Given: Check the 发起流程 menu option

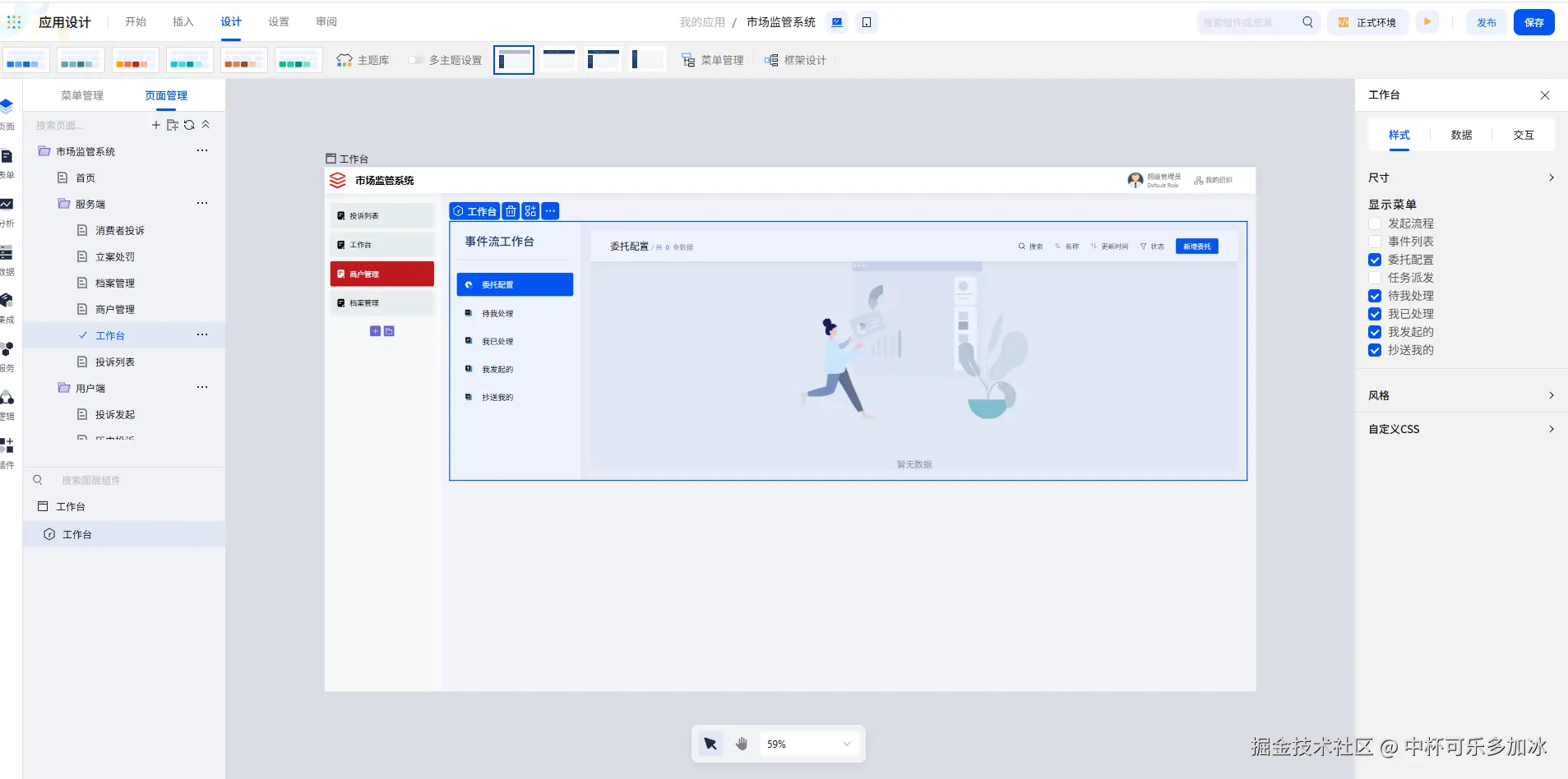Looking at the screenshot, I should pos(1375,224).
